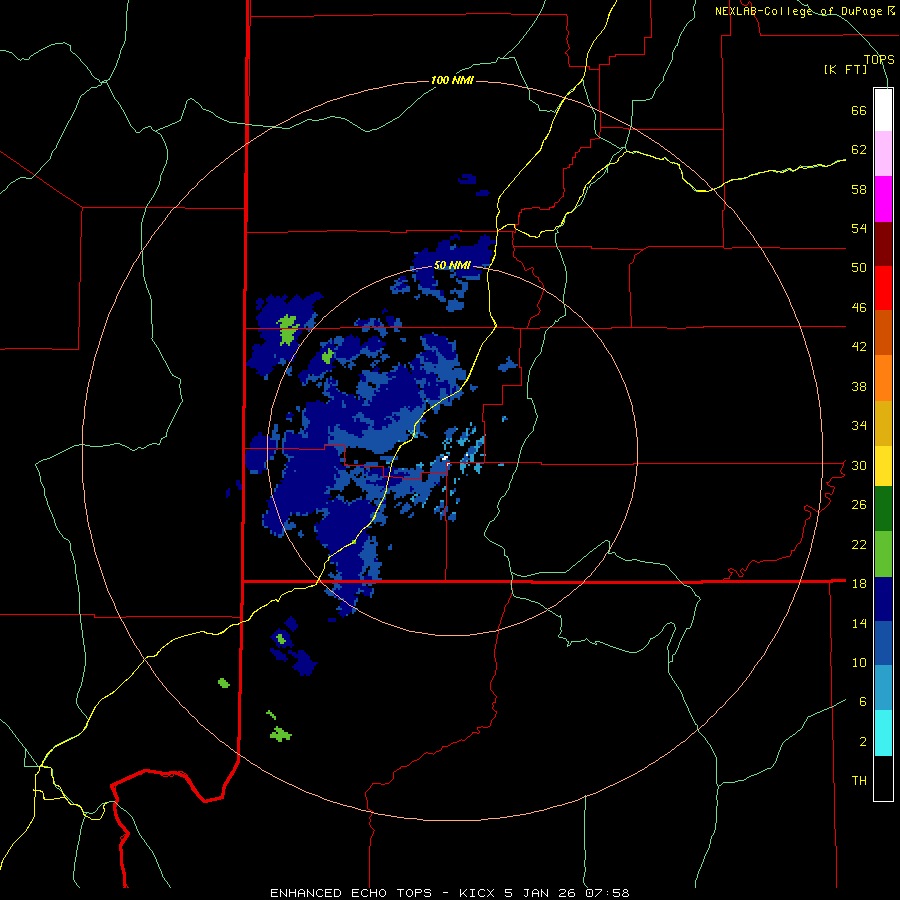Pick the cyan legend swatch
900x900 pixels.
[883, 733]
